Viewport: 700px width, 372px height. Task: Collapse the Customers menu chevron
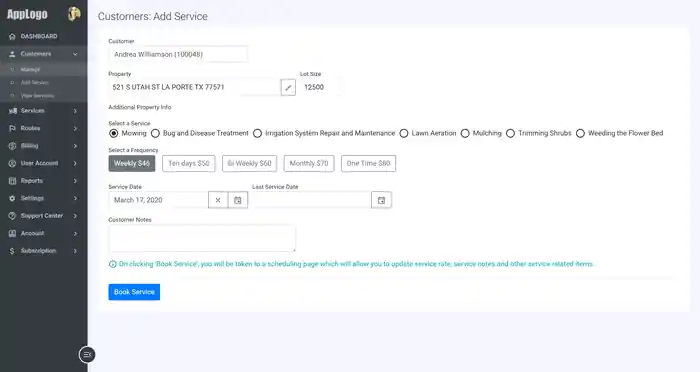(75, 54)
